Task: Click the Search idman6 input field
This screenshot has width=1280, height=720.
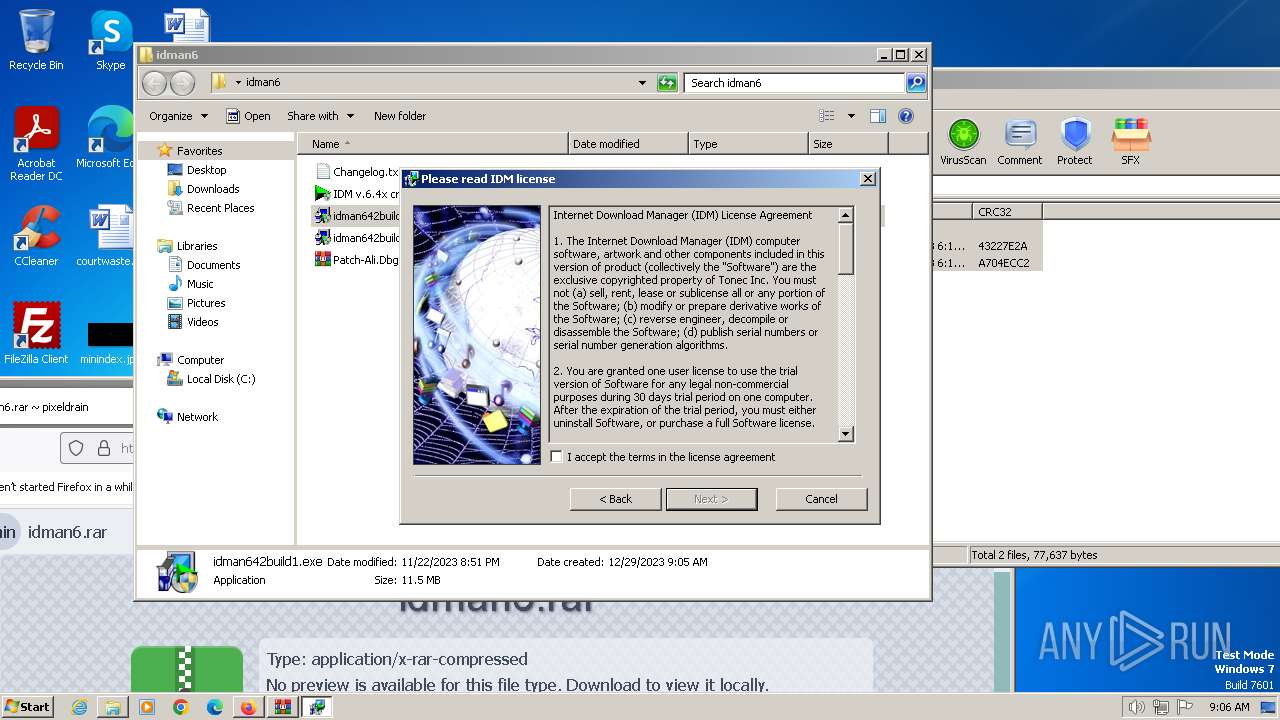Action: point(795,83)
